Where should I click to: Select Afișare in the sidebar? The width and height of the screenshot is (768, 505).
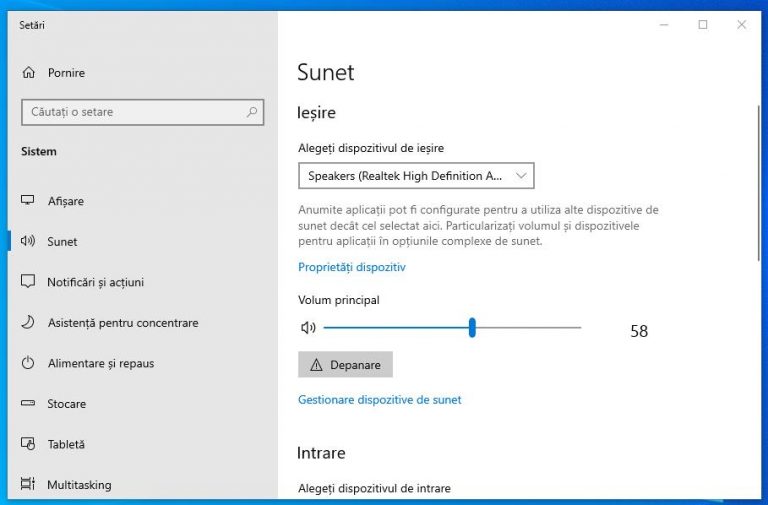point(66,201)
